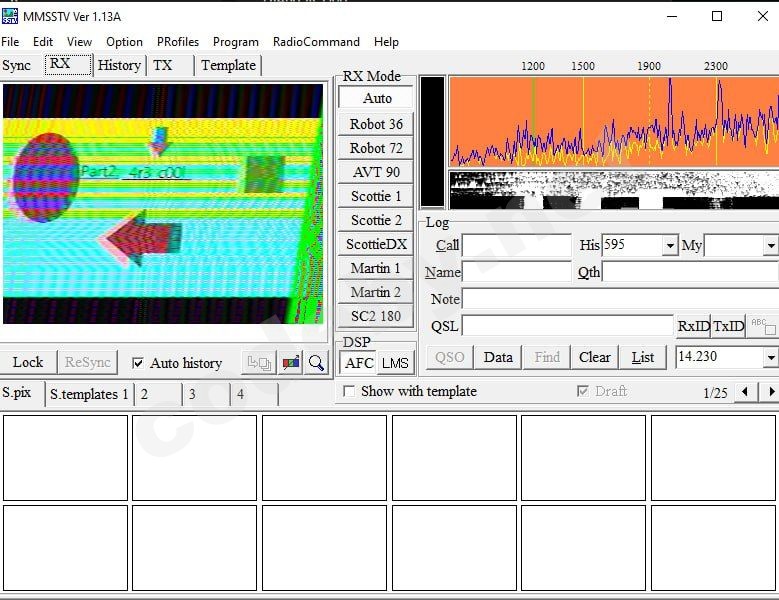
Task: Switch to stock templates tab 4
Action: tap(254, 394)
